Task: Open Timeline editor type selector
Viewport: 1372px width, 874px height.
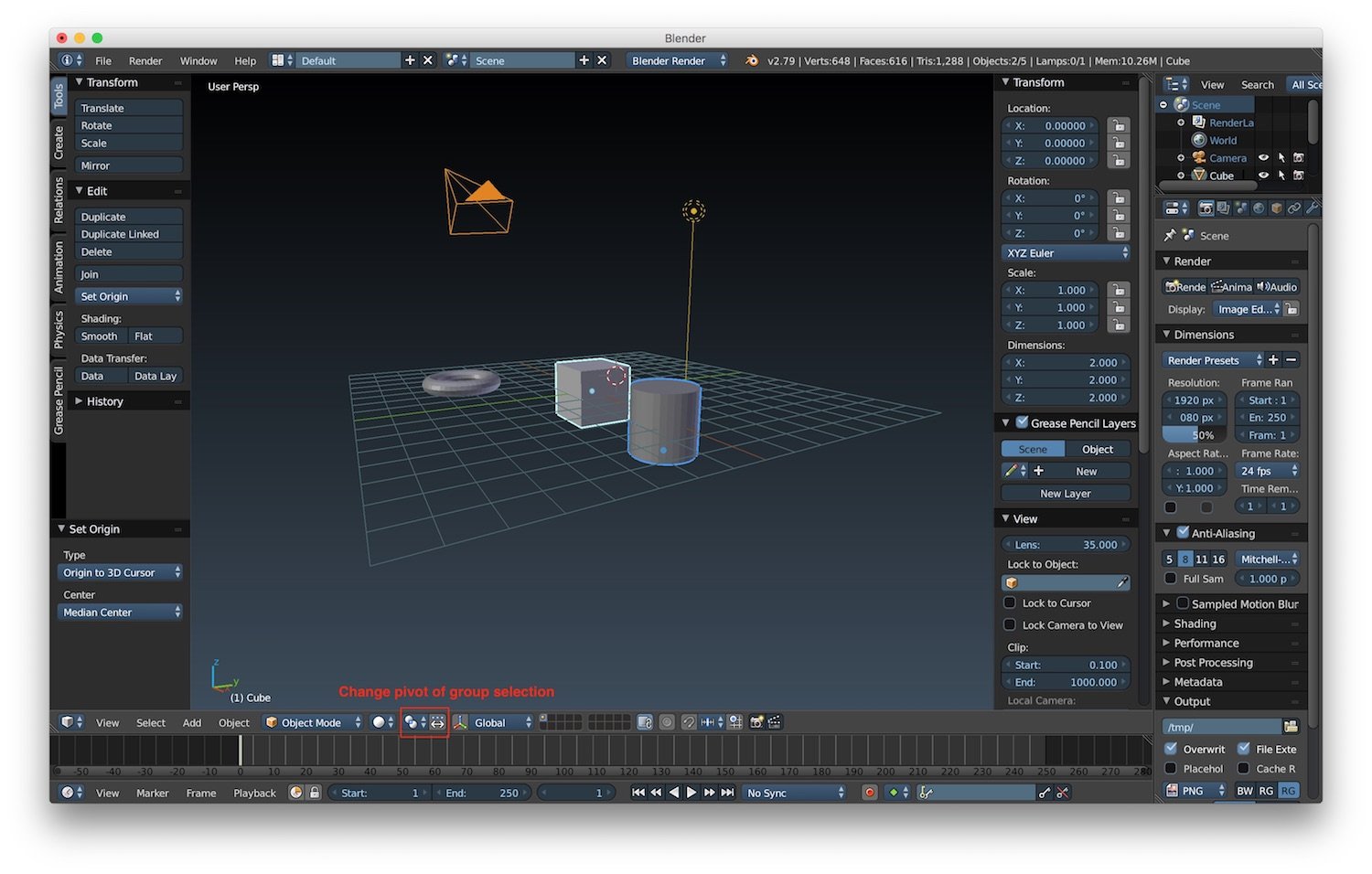Action: pos(71,793)
